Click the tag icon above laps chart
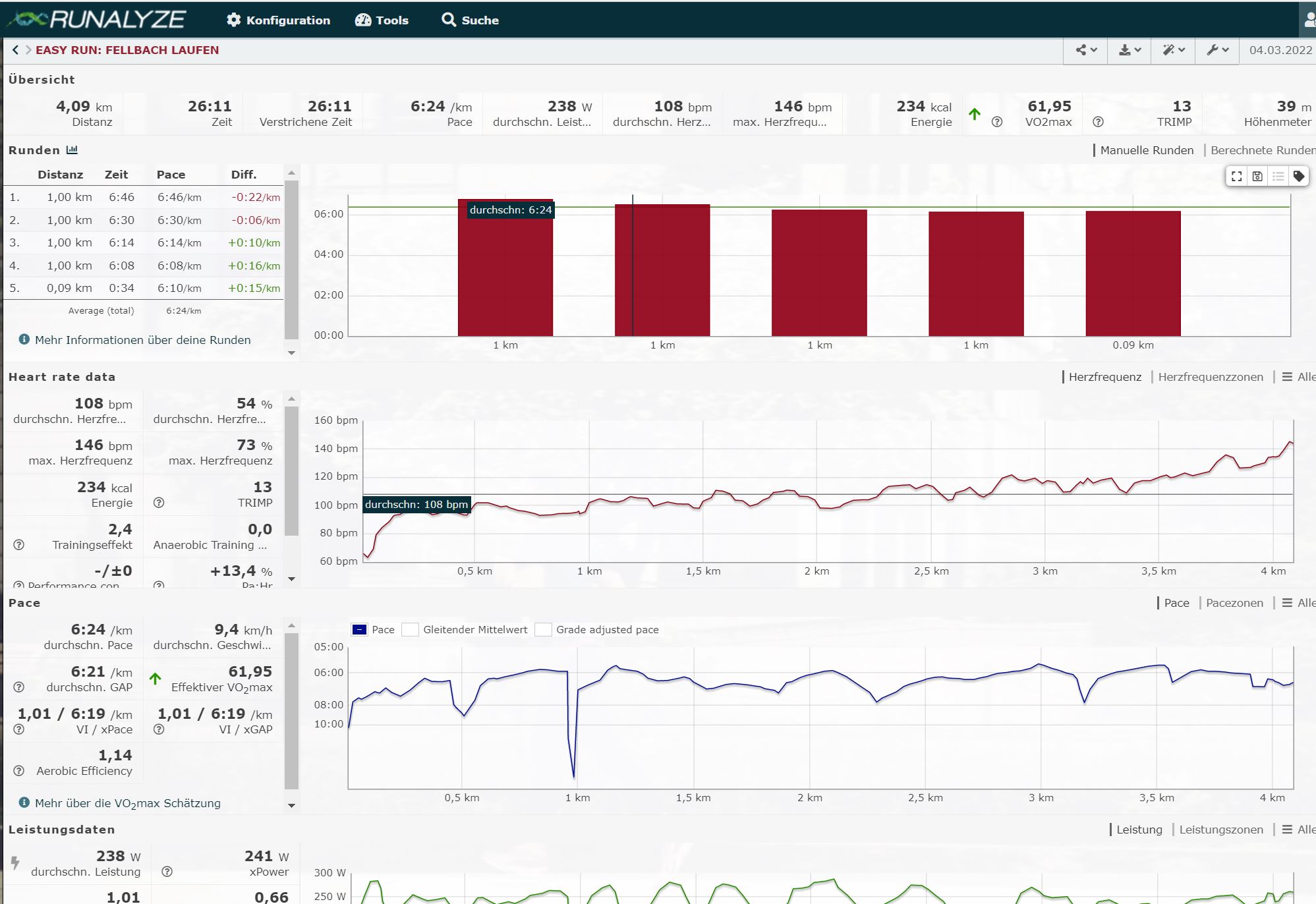1316x904 pixels. tap(1298, 176)
